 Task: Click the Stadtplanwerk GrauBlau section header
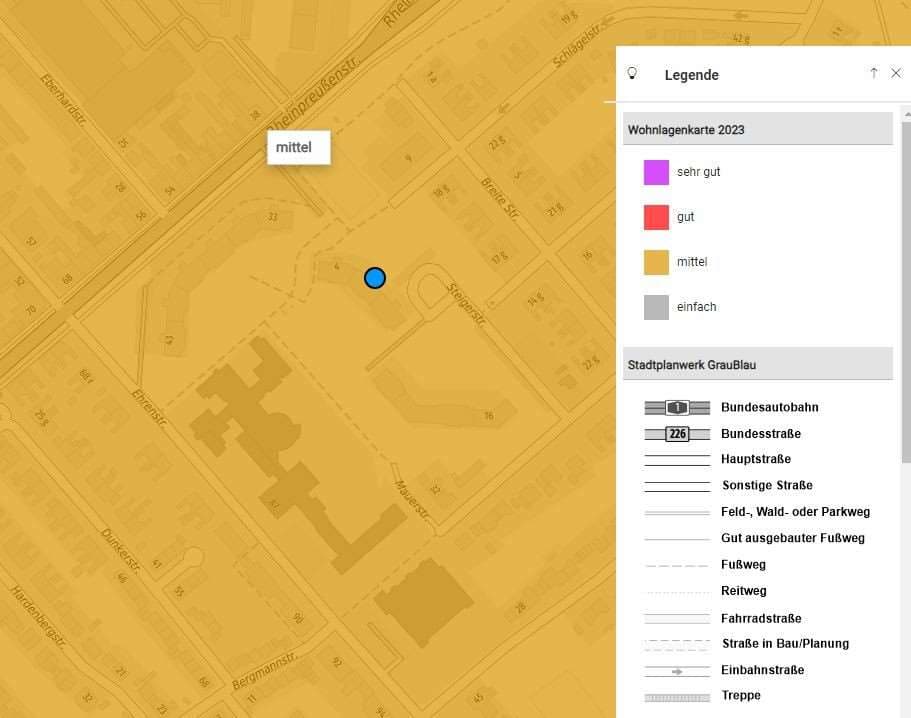[758, 364]
